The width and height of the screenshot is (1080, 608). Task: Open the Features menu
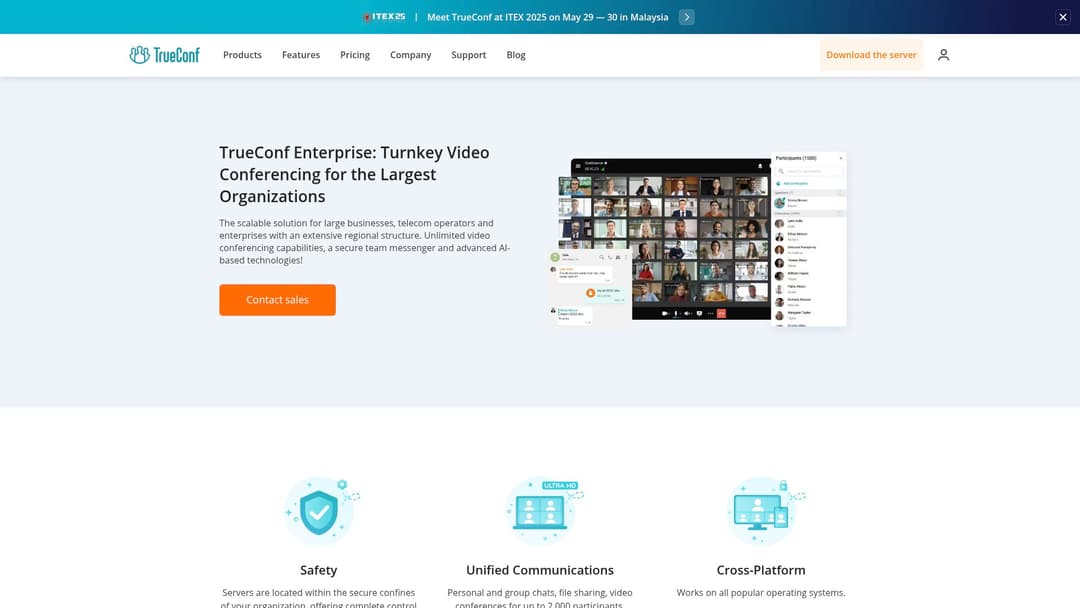tap(301, 55)
